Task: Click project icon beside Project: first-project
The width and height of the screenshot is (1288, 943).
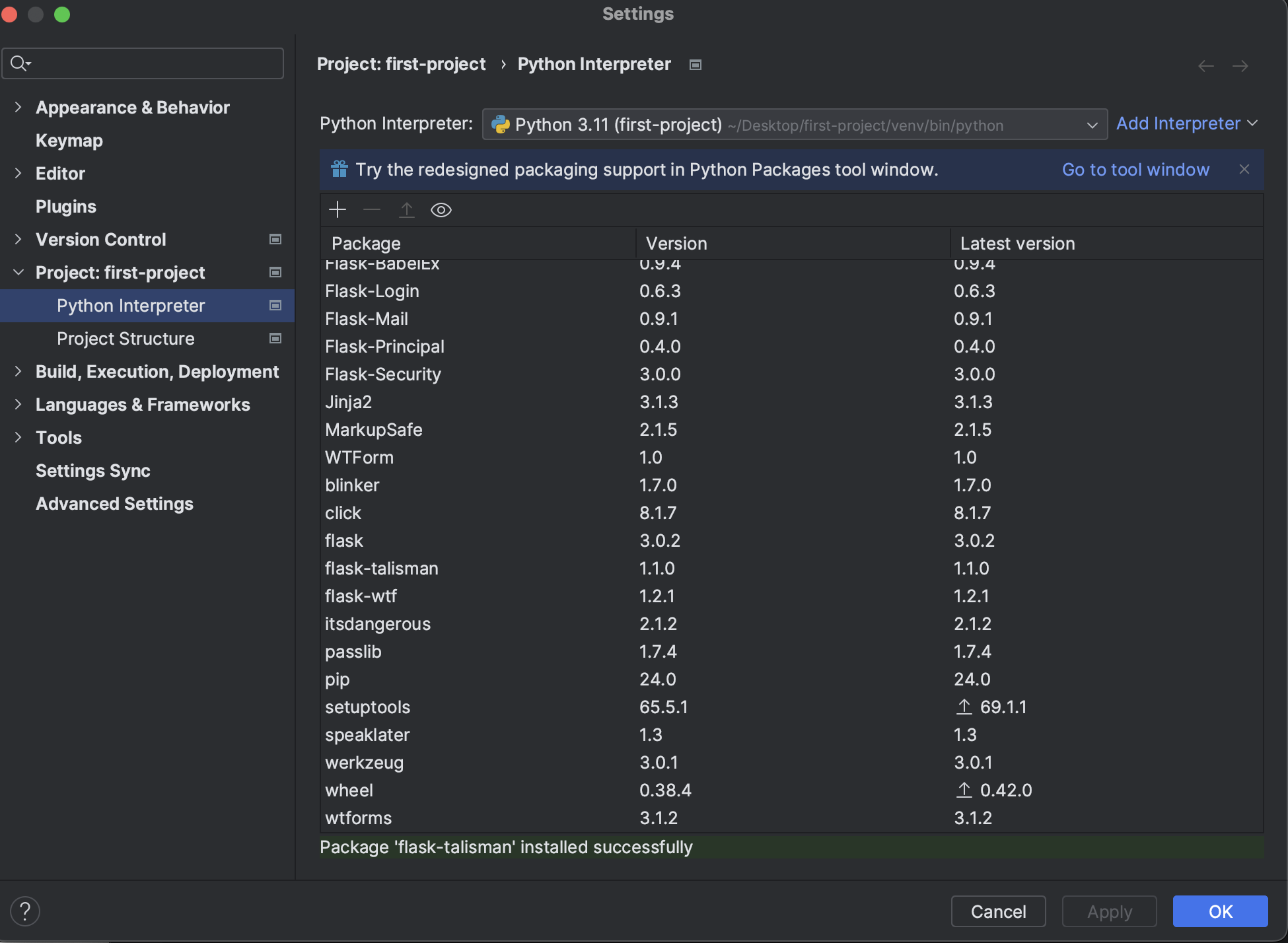Action: pyautogui.click(x=275, y=272)
